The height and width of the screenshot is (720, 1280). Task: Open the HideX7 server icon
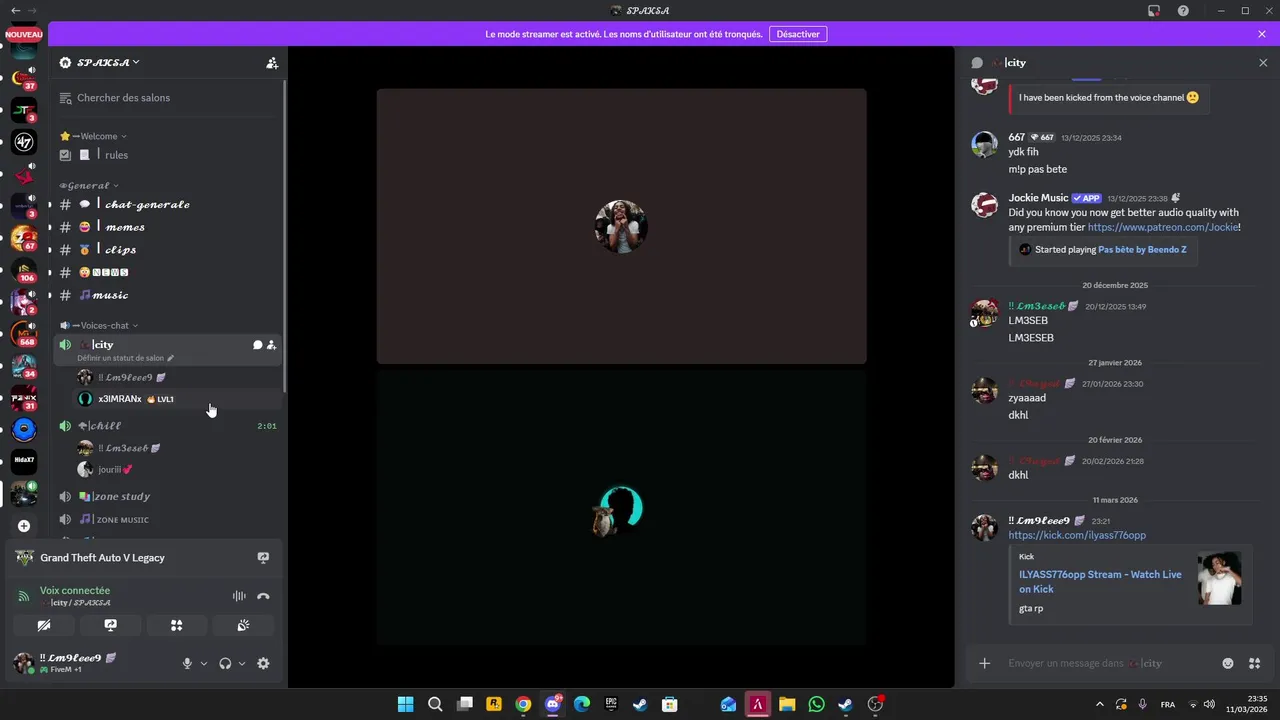pyautogui.click(x=24, y=460)
